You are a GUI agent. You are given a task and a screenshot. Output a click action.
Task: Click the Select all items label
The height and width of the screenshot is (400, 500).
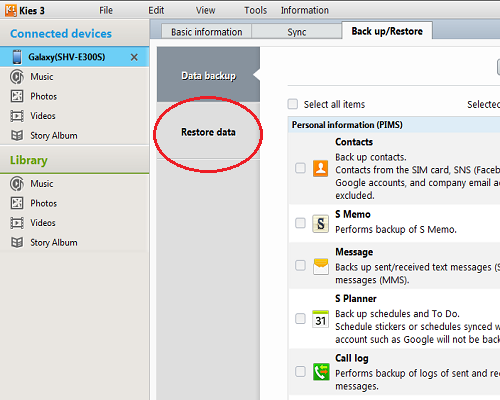pos(334,104)
